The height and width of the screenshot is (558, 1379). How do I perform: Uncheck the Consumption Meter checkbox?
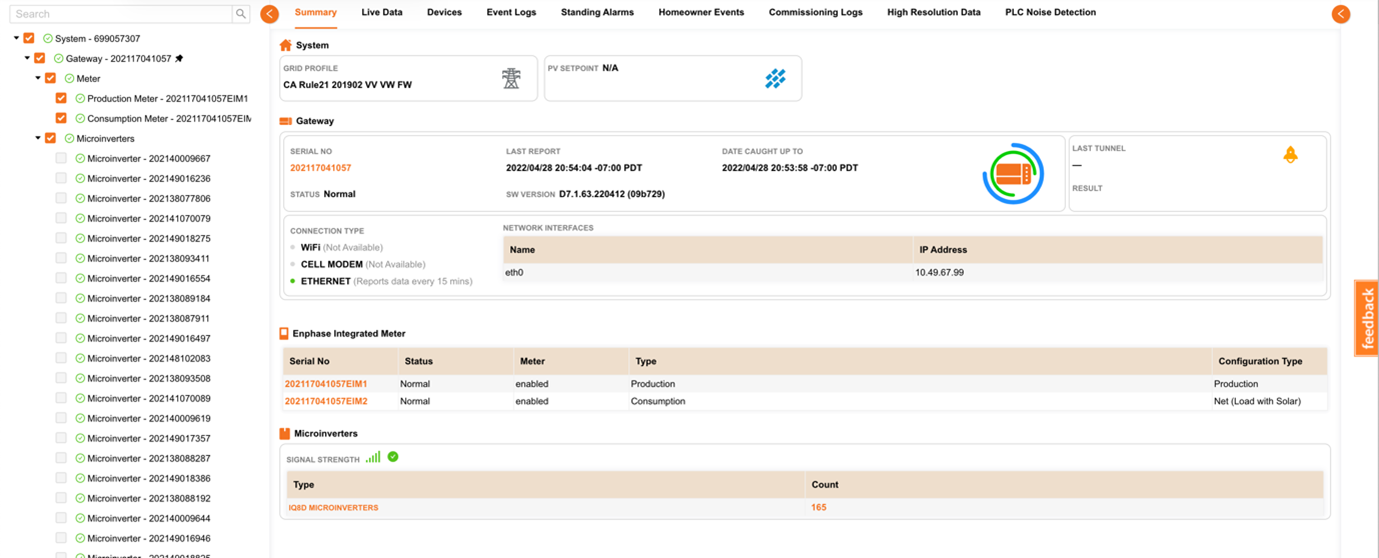61,118
